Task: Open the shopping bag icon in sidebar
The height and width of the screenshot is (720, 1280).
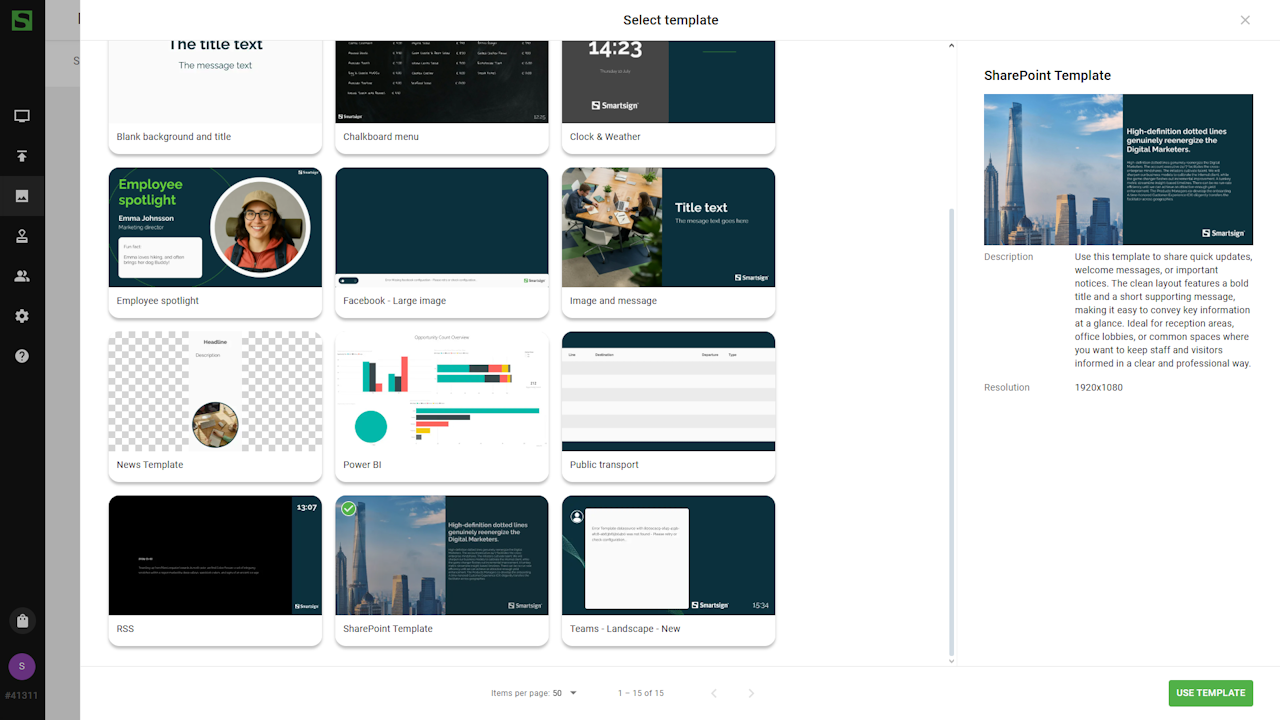Action: click(x=22, y=621)
